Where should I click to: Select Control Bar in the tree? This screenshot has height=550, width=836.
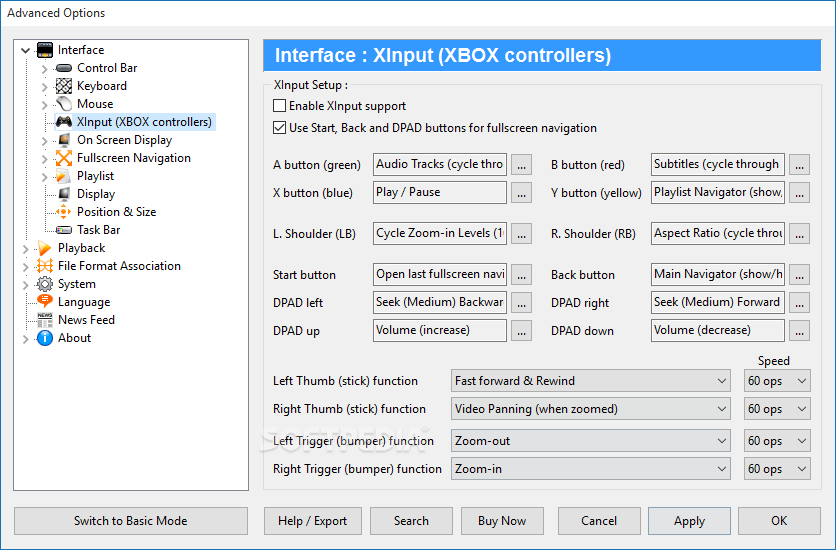coord(107,68)
